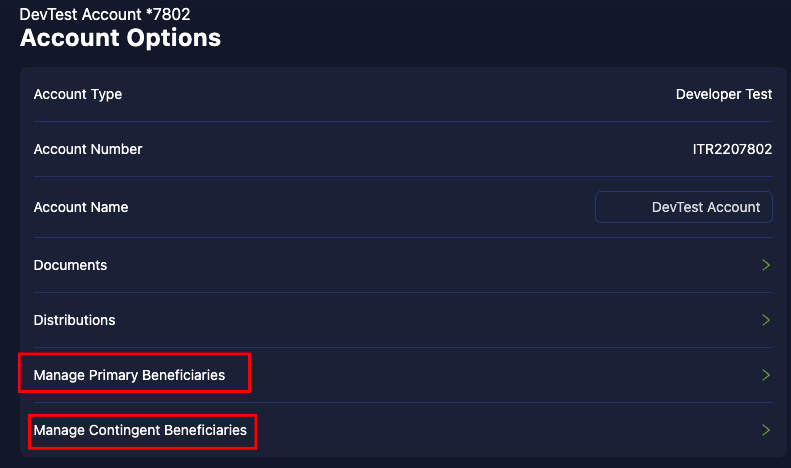Click the Account Options heading
The width and height of the screenshot is (791, 468).
pos(120,39)
